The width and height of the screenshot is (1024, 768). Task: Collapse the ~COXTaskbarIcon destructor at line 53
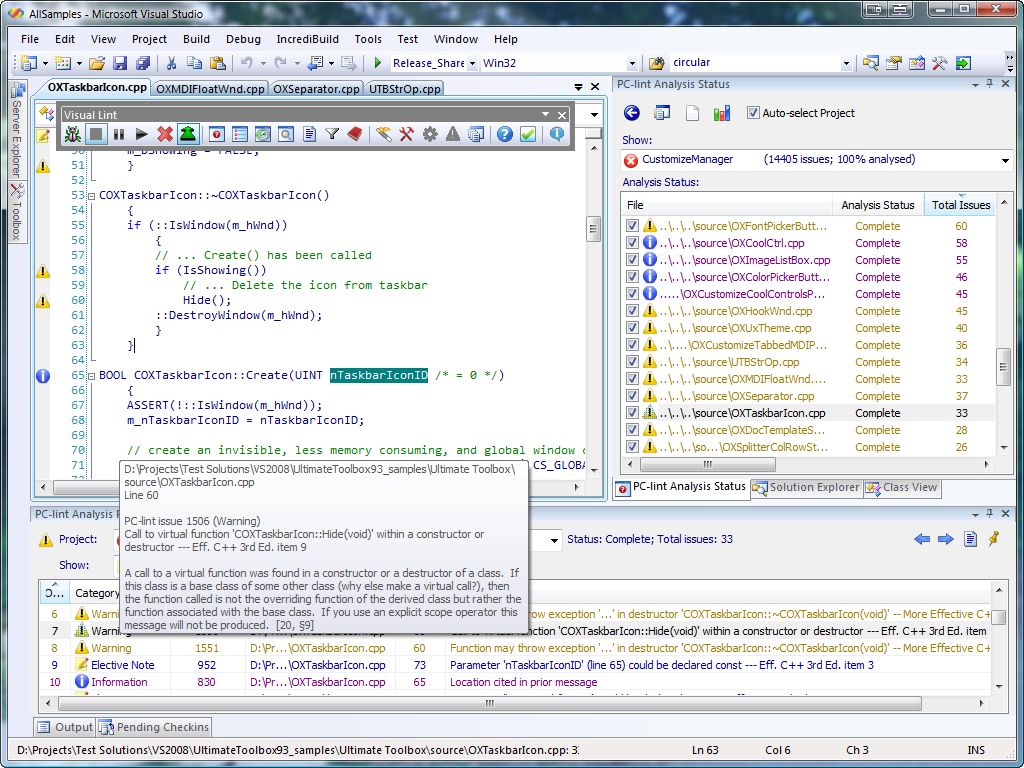click(91, 195)
